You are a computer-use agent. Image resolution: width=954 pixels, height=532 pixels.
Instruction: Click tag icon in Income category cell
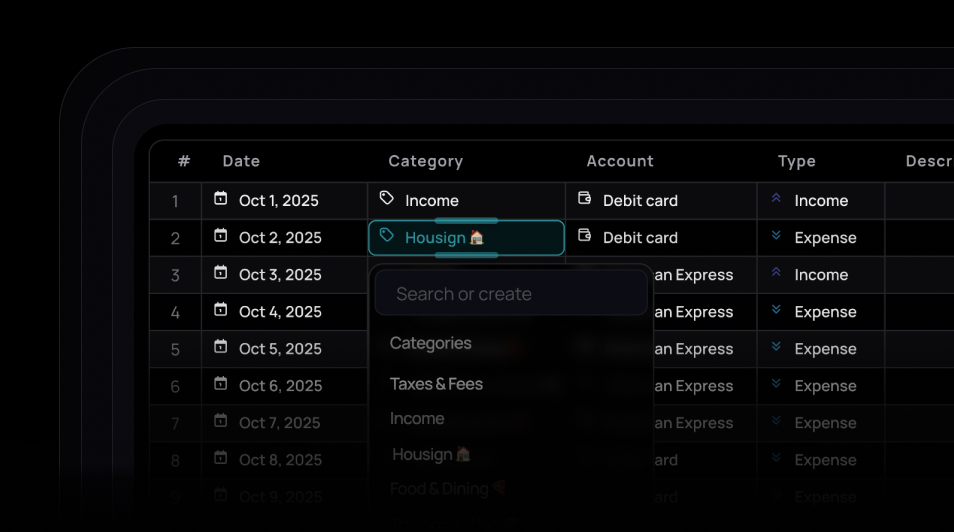click(387, 199)
